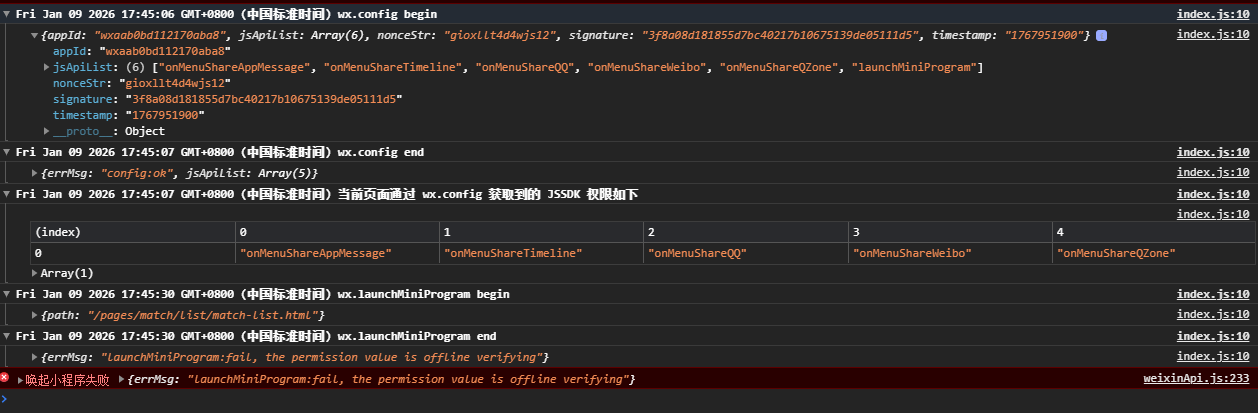Collapse the 'wx.config begin' log group
This screenshot has height=413, width=1258.
click(x=7, y=15)
